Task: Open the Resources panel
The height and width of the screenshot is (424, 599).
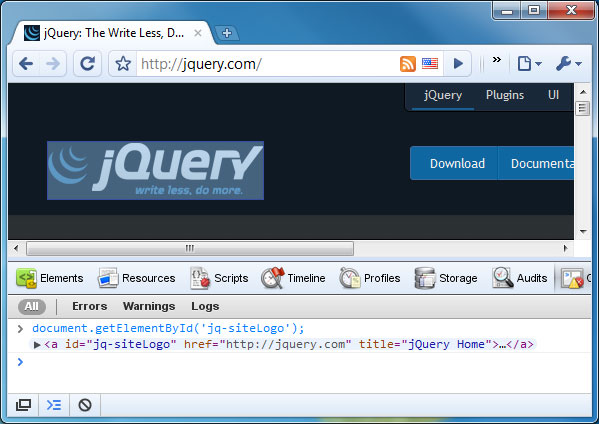Action: [x=136, y=278]
